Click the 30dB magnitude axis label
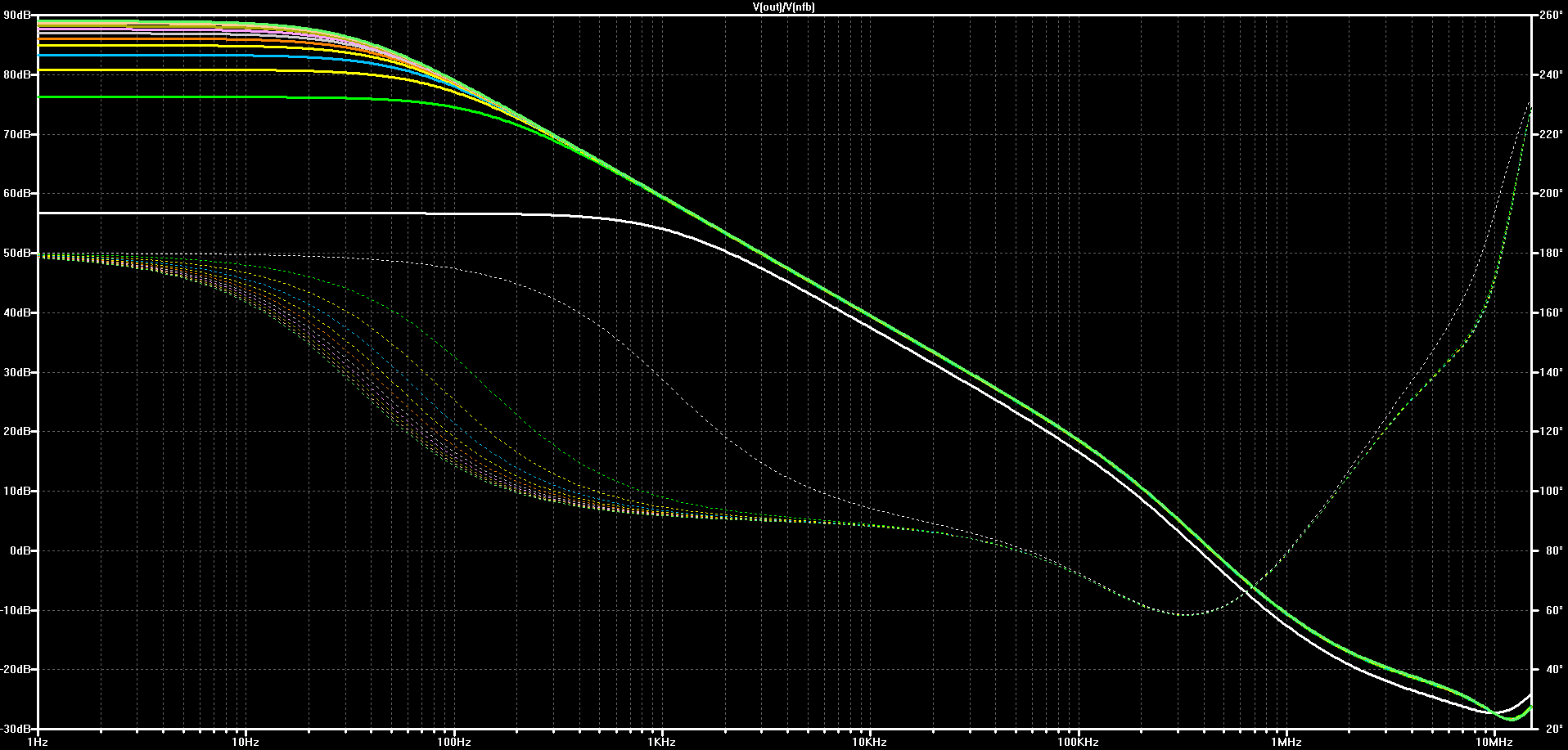This screenshot has height=750, width=1568. (17, 372)
